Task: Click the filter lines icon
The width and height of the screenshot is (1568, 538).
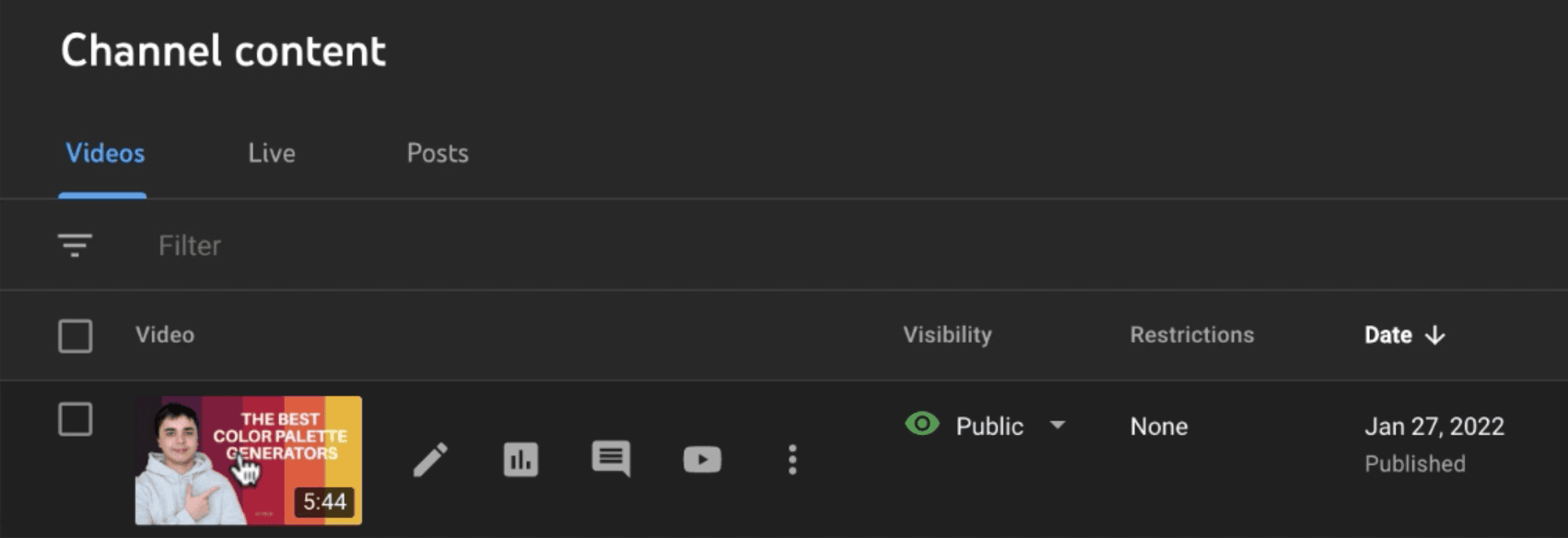Action: 75,245
